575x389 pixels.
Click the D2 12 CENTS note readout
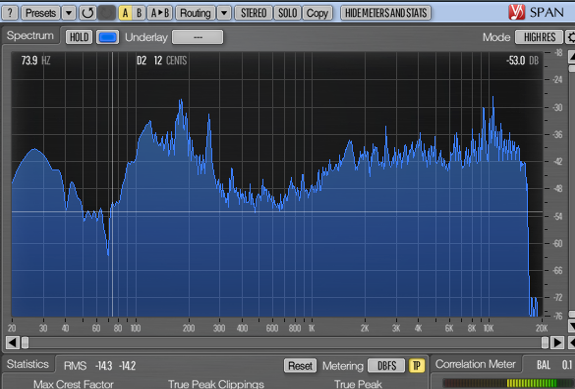[161, 60]
